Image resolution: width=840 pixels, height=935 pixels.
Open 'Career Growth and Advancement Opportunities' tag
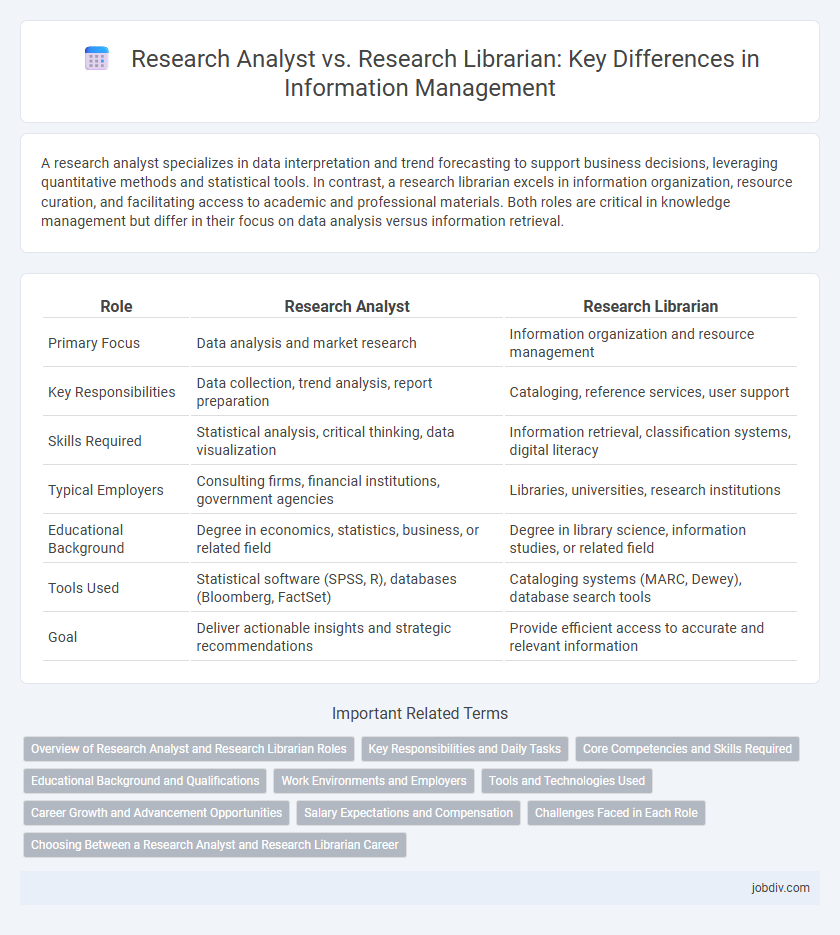click(x=156, y=813)
